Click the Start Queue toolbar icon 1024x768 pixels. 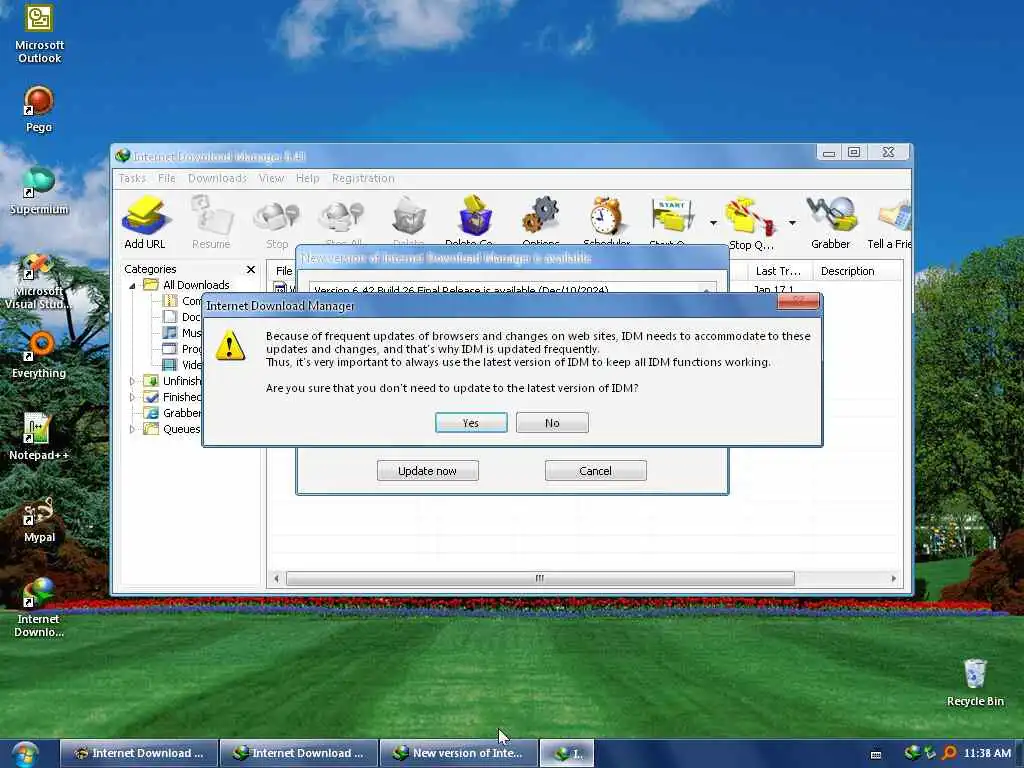click(671, 220)
